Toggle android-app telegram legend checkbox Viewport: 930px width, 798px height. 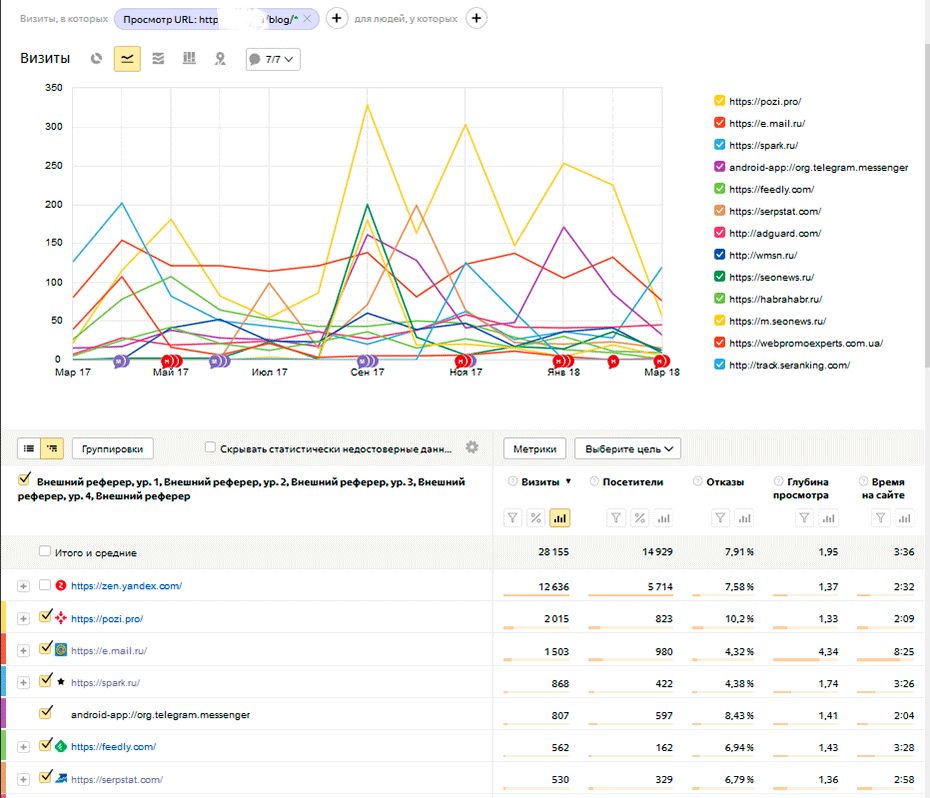tap(719, 166)
